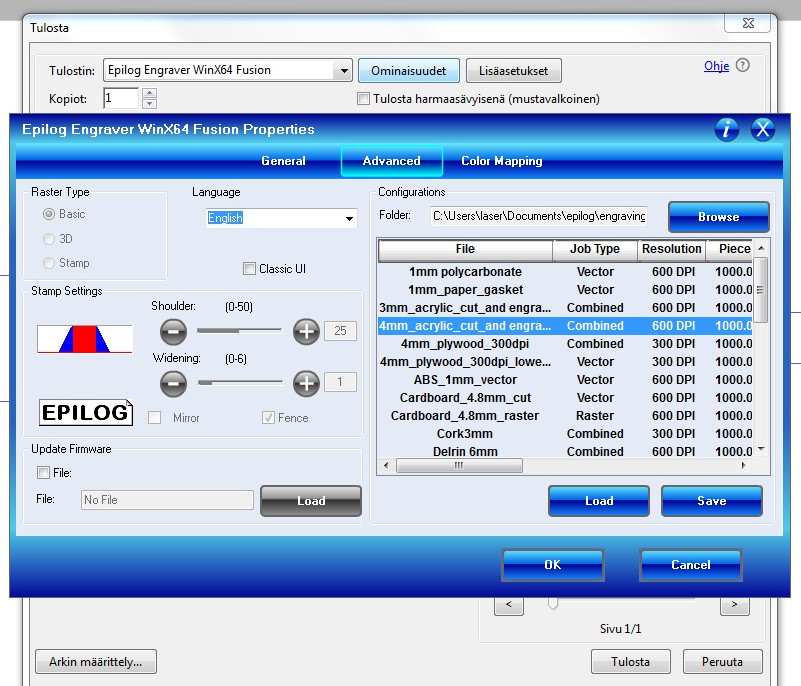Select 3mm_acrylic_cut_and engra... row
The image size is (801, 686).
(565, 307)
